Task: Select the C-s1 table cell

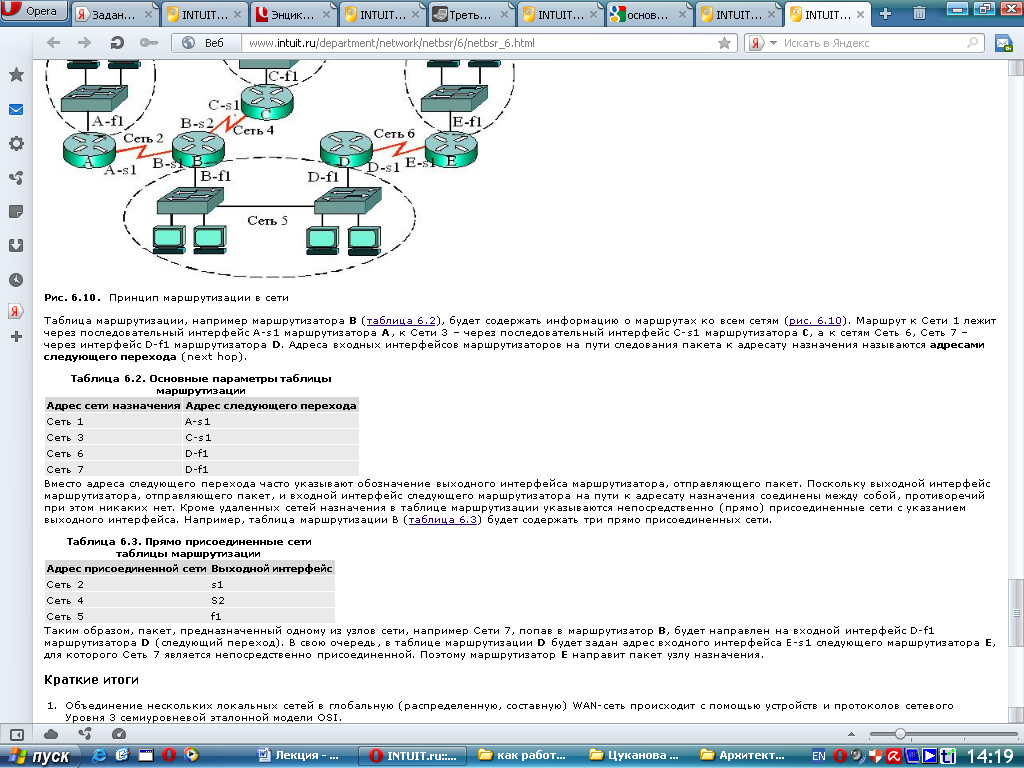Action: click(x=270, y=438)
